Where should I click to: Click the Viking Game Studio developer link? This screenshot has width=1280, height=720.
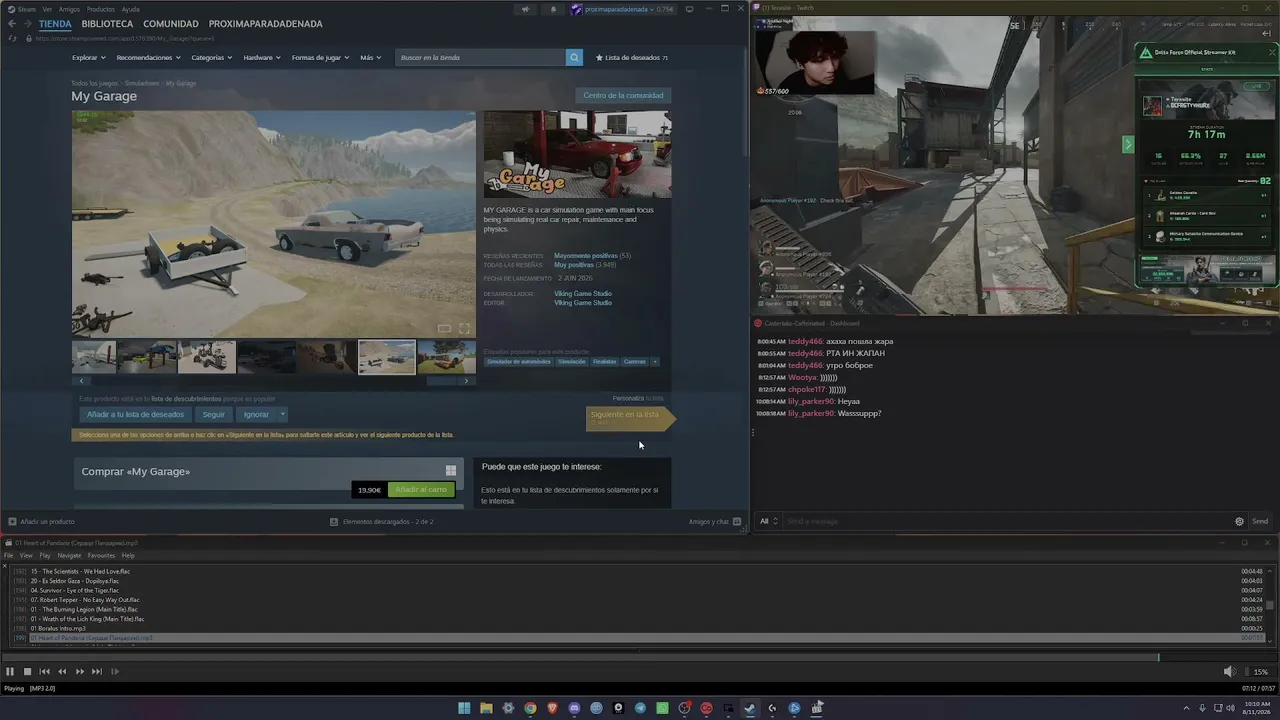tap(583, 294)
